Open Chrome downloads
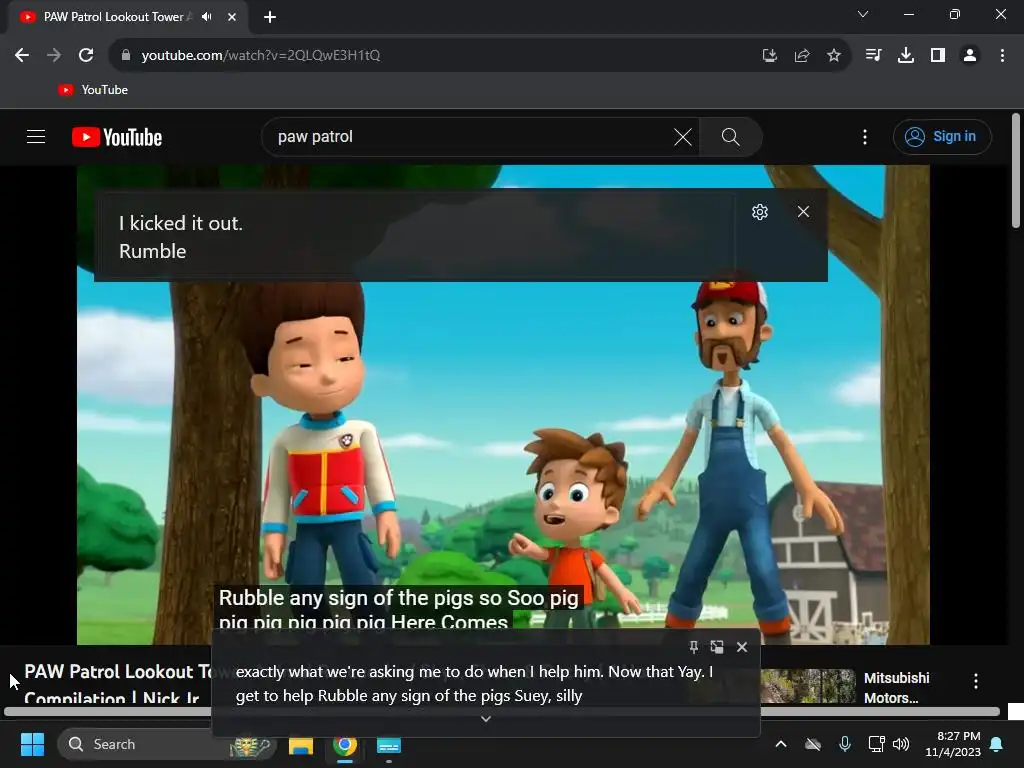The width and height of the screenshot is (1024, 768). pos(906,56)
